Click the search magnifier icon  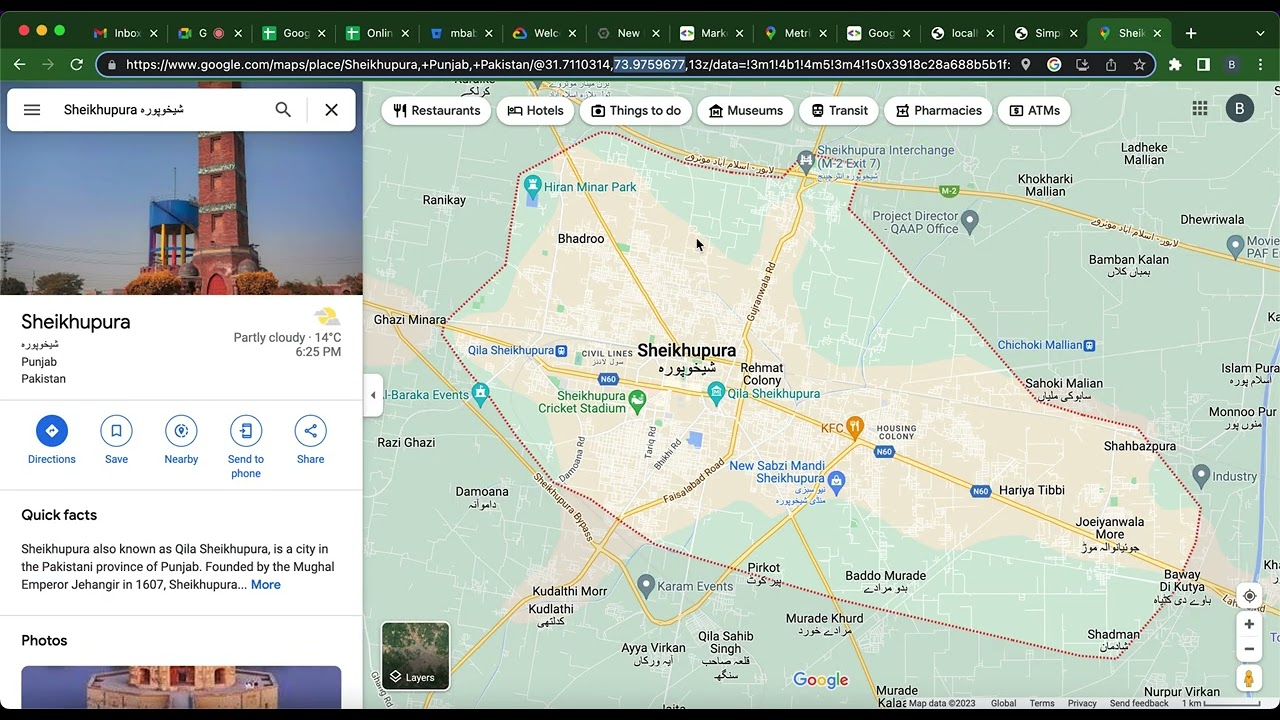coord(283,110)
